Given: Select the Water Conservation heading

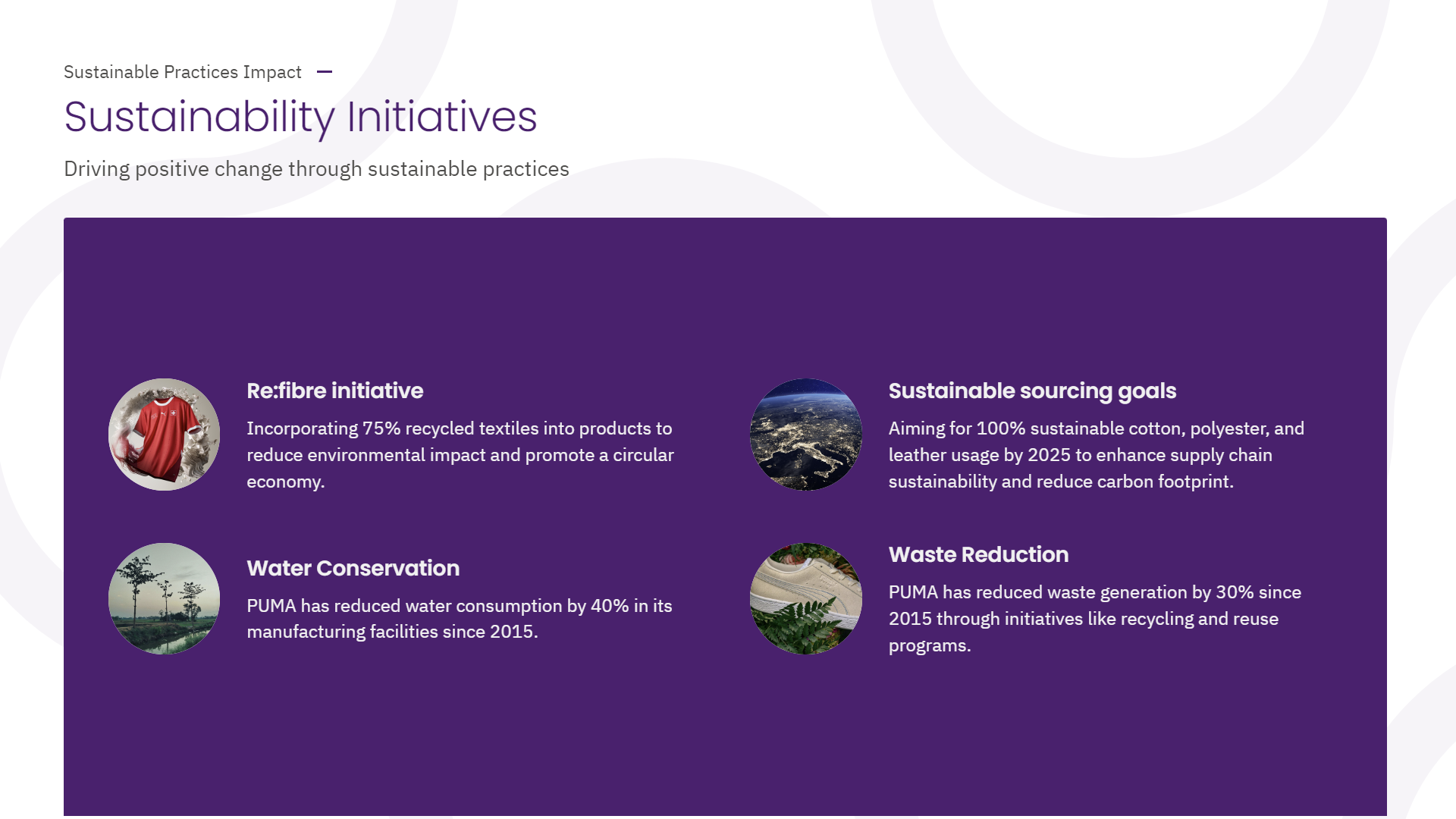Looking at the screenshot, I should [353, 568].
